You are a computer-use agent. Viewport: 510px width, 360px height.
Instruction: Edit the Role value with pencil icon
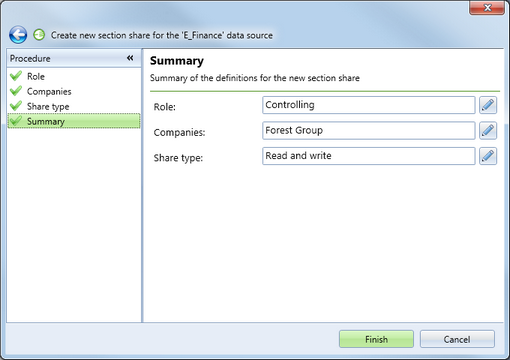tap(488, 105)
